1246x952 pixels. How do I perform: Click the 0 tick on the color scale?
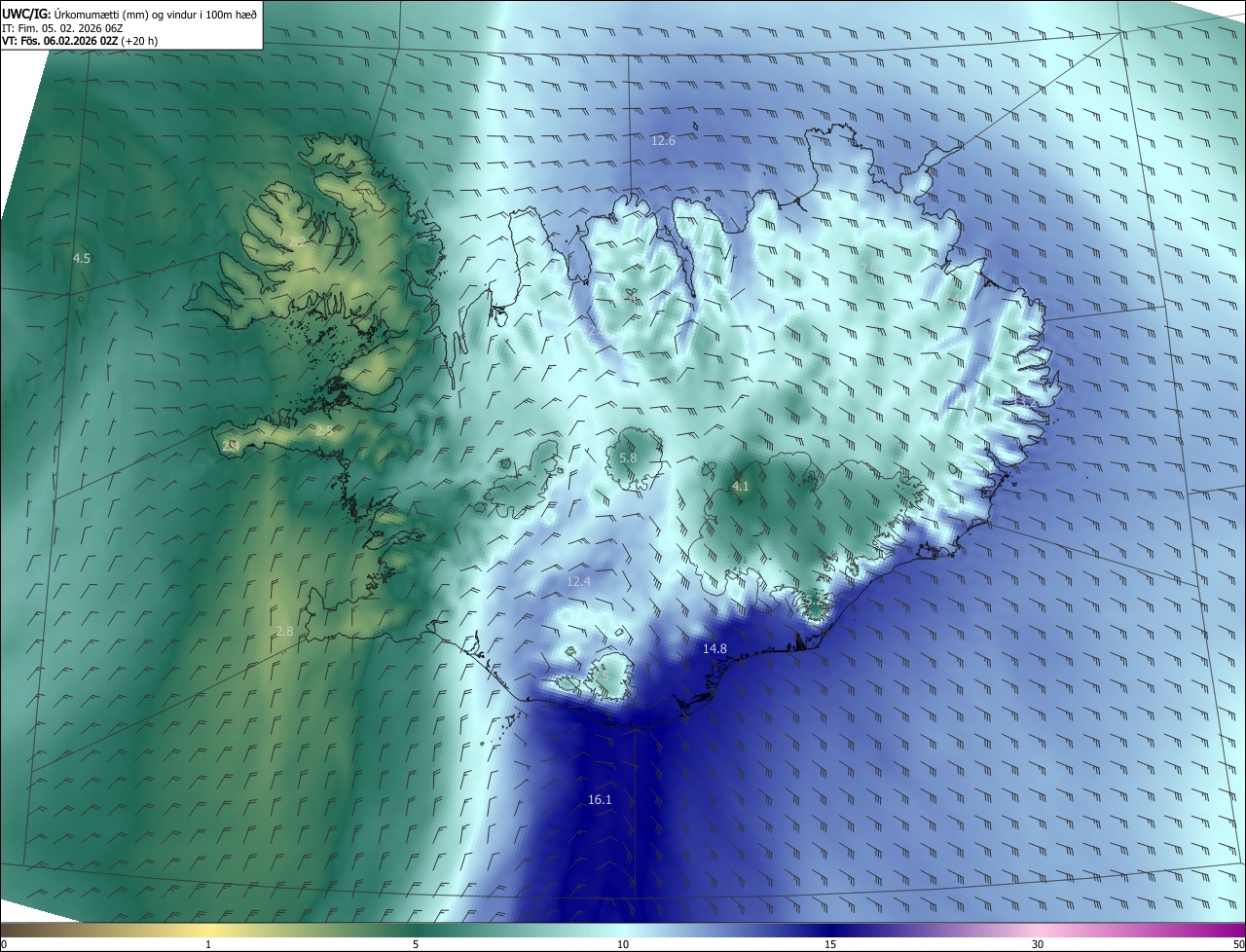click(x=4, y=945)
